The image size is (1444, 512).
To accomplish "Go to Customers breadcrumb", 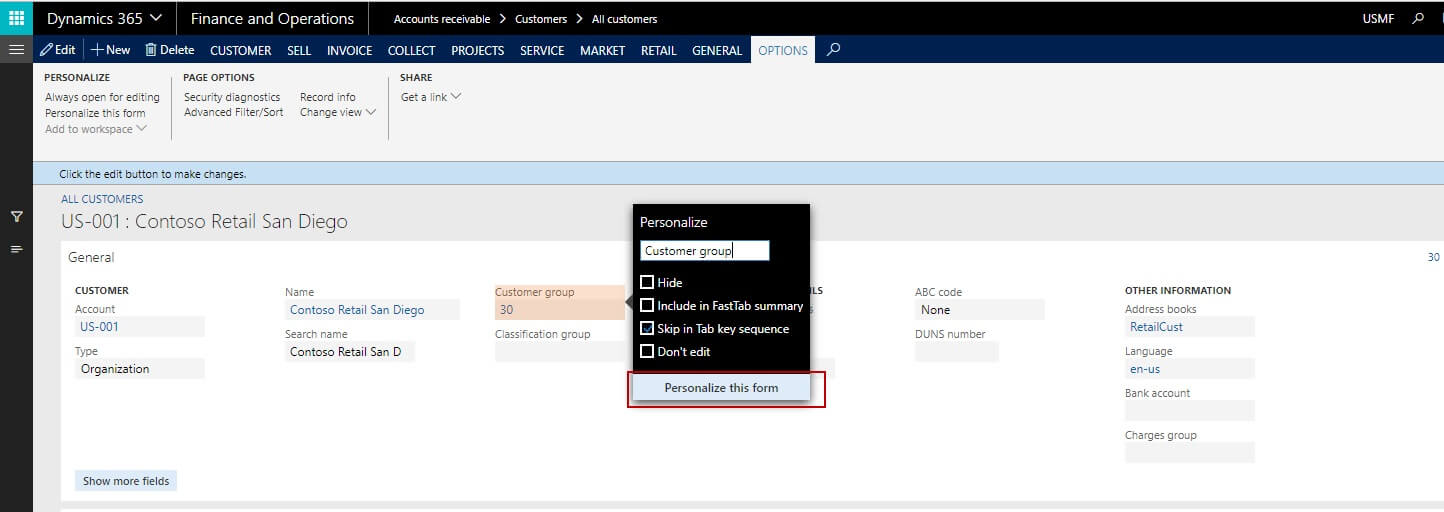I will (541, 19).
